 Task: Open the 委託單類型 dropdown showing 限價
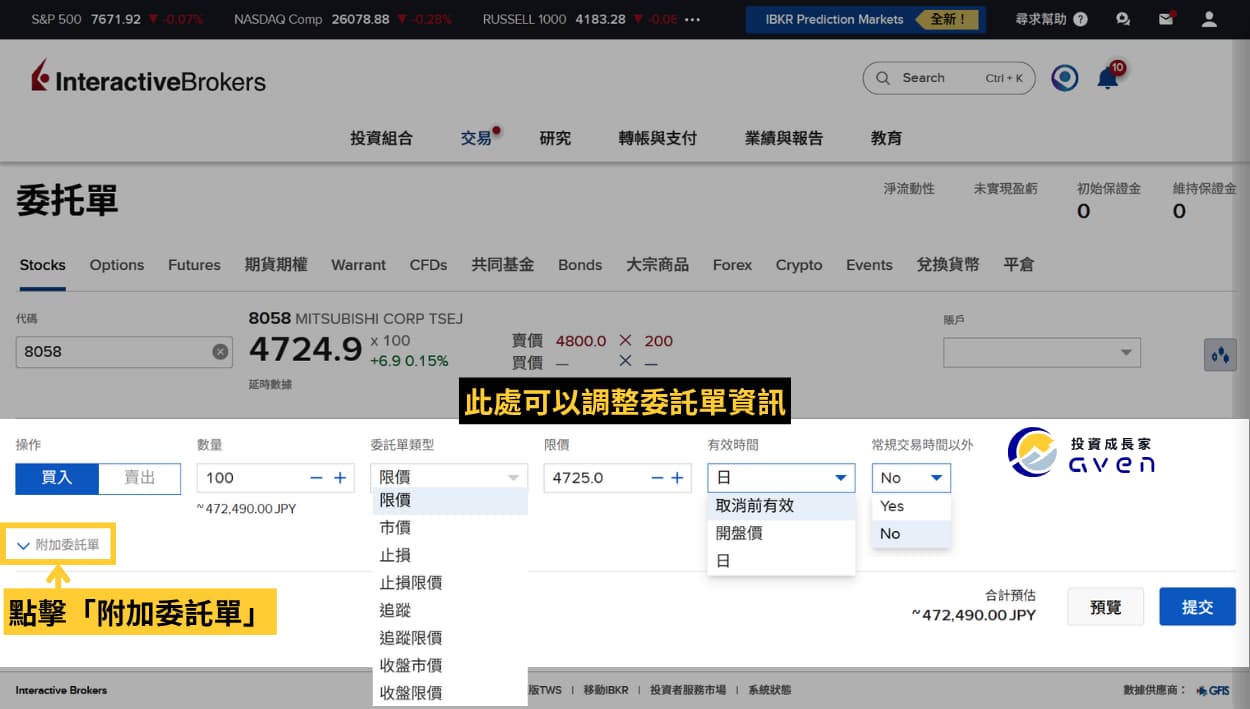pyautogui.click(x=449, y=478)
